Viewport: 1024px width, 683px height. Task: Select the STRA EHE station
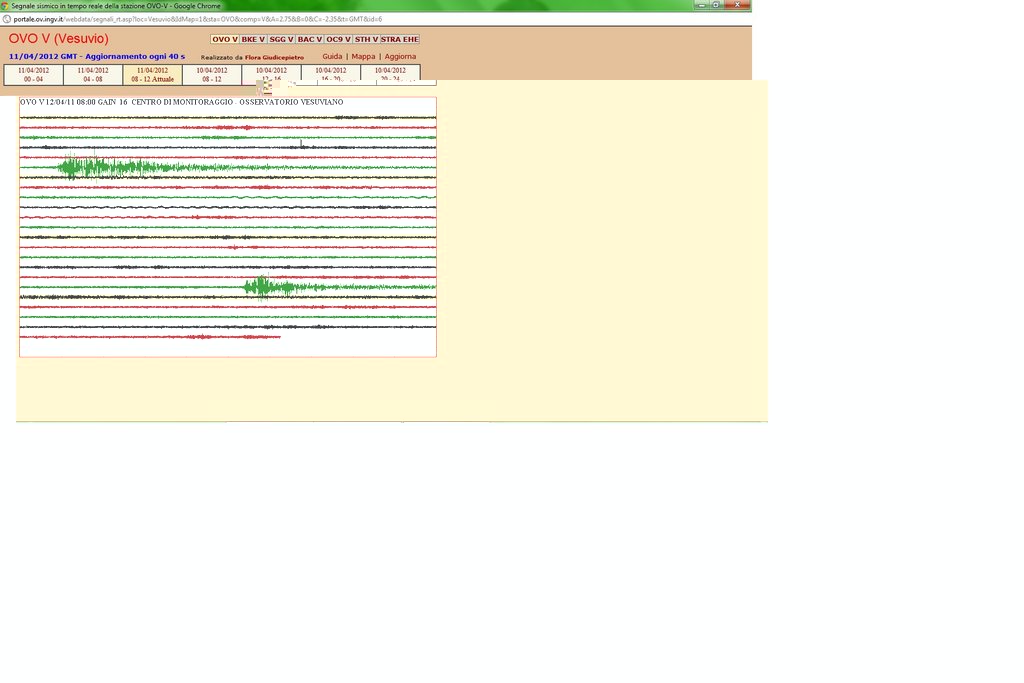click(400, 39)
